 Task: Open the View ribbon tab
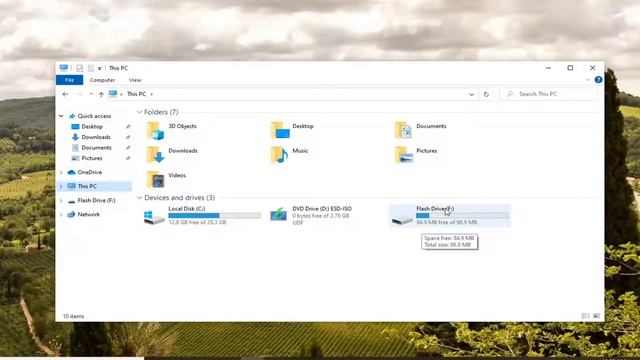point(135,80)
